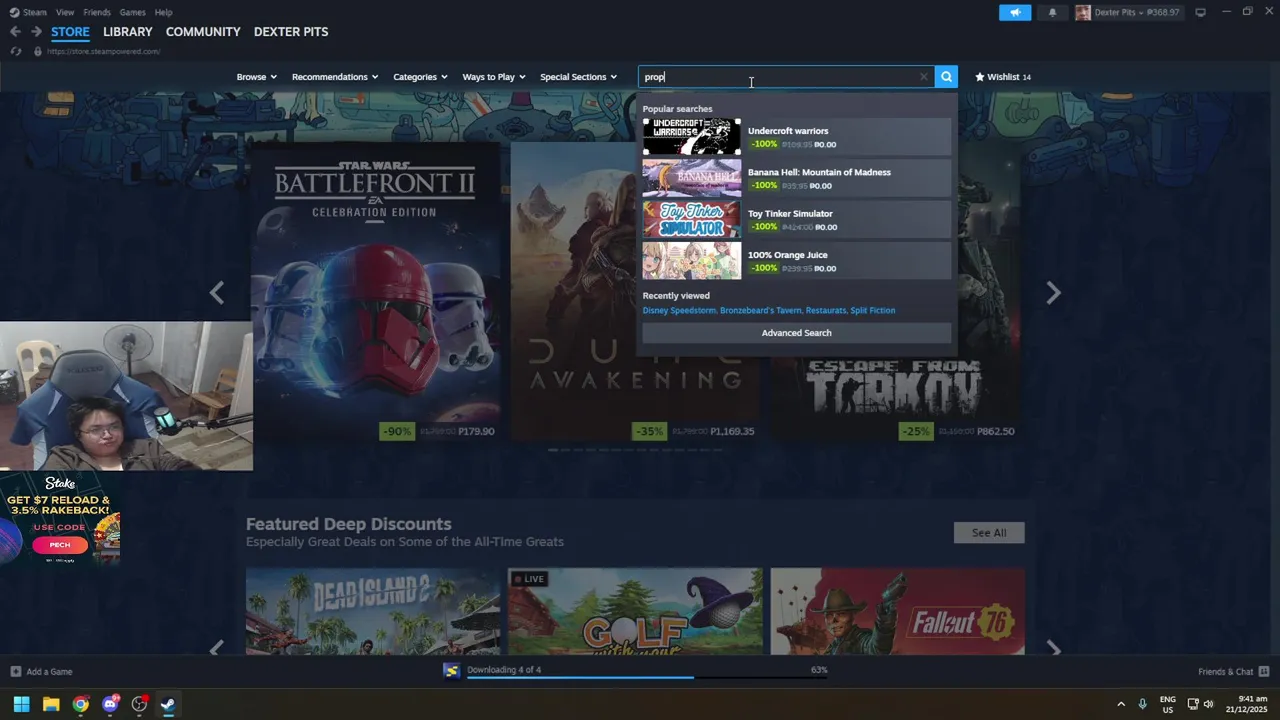
Task: Expand the Categories dropdown
Action: coord(420,77)
